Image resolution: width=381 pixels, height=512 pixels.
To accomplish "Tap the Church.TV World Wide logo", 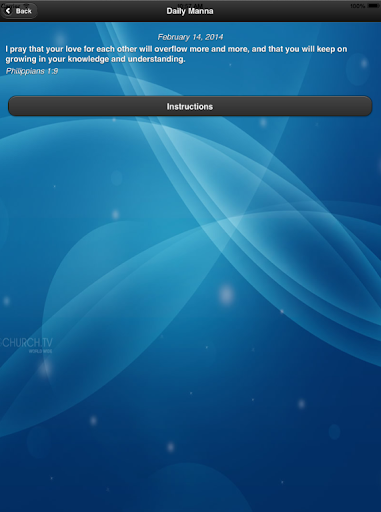I will pyautogui.click(x=26, y=345).
